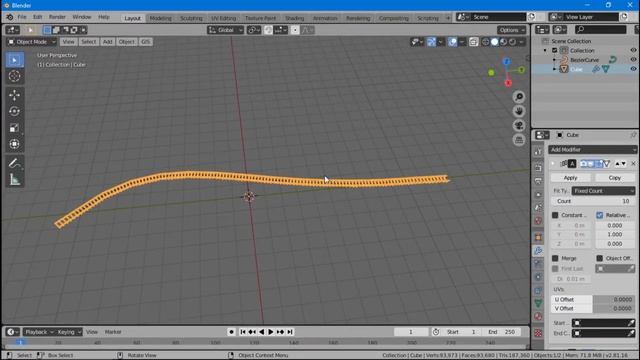Use eyedropper for Start Cap object
The height and width of the screenshot is (360, 640).
point(631,323)
